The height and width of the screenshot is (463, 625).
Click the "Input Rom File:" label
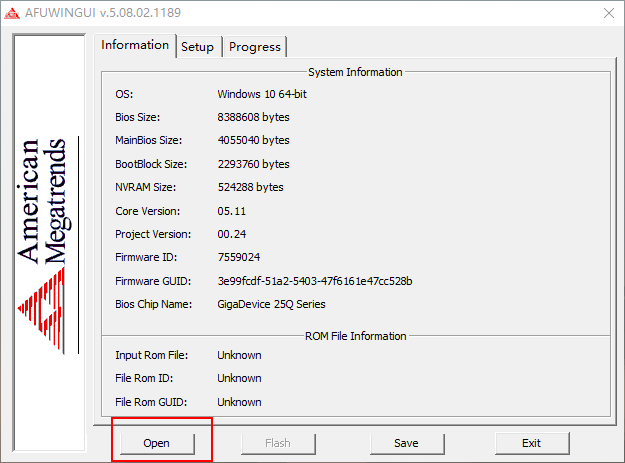pyautogui.click(x=151, y=355)
